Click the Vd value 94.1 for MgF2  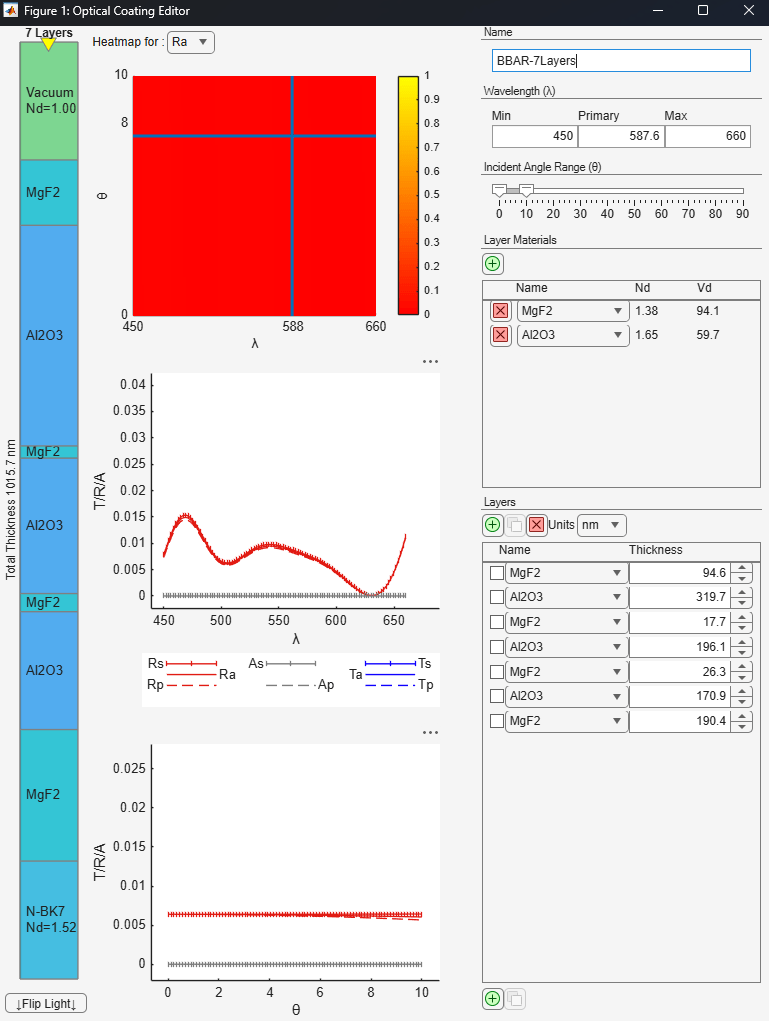click(708, 311)
